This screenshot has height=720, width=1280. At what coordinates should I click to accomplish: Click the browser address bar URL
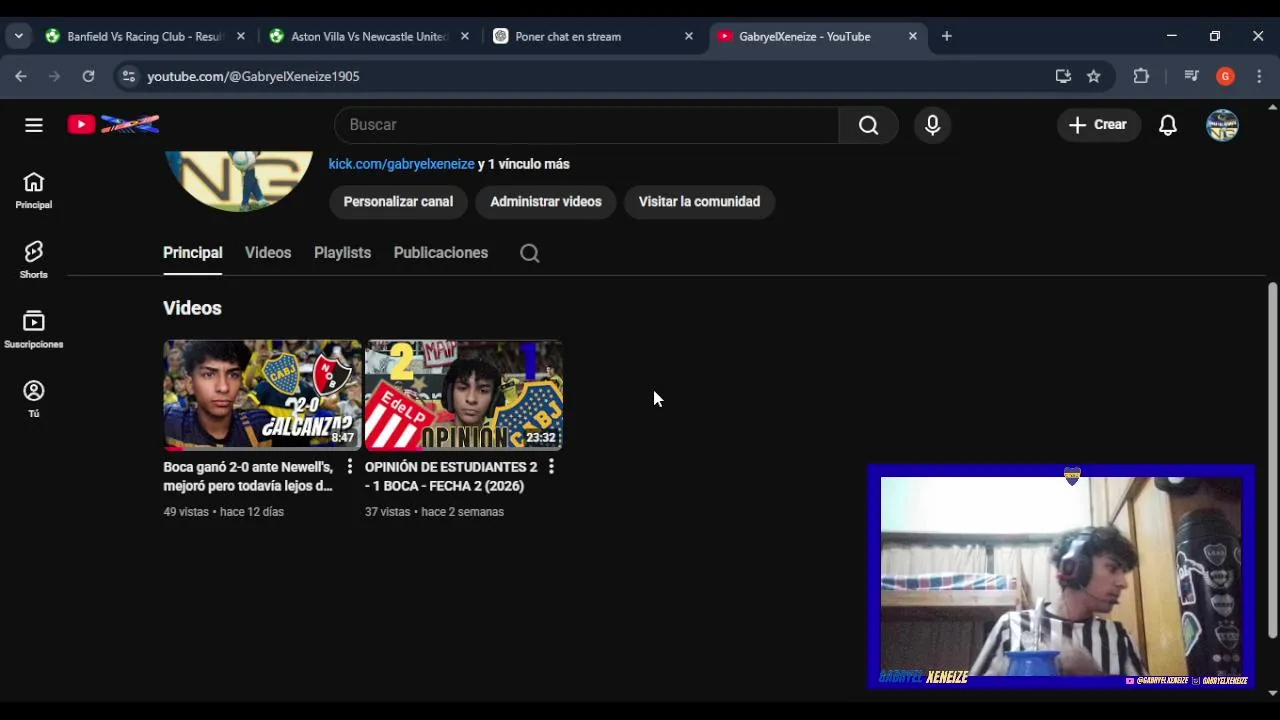pos(253,76)
